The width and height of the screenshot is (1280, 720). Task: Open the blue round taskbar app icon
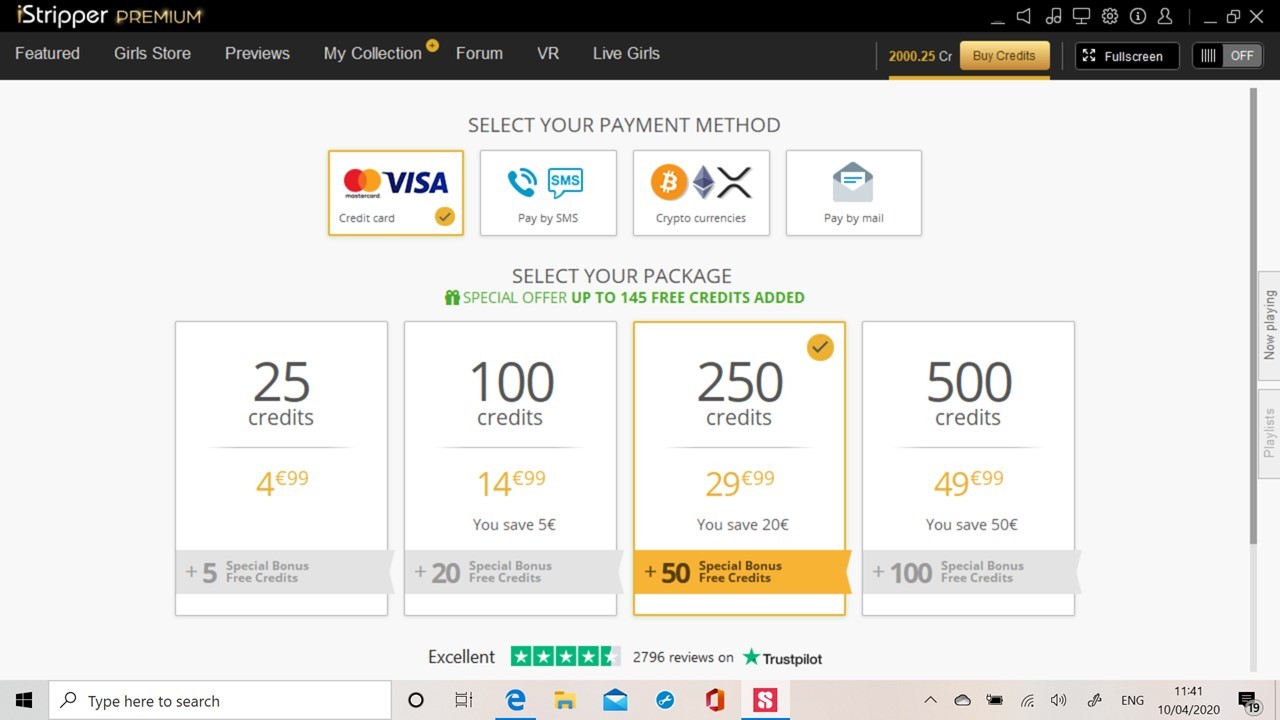tap(665, 700)
